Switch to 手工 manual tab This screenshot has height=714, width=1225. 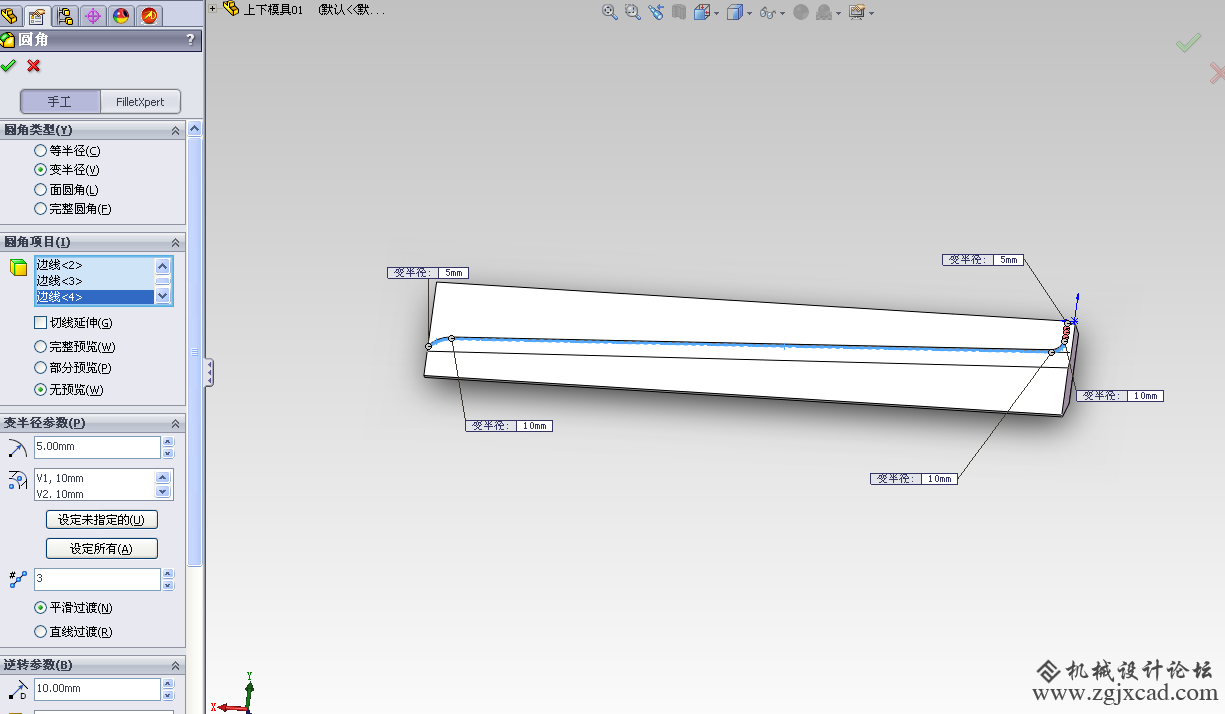click(x=60, y=102)
